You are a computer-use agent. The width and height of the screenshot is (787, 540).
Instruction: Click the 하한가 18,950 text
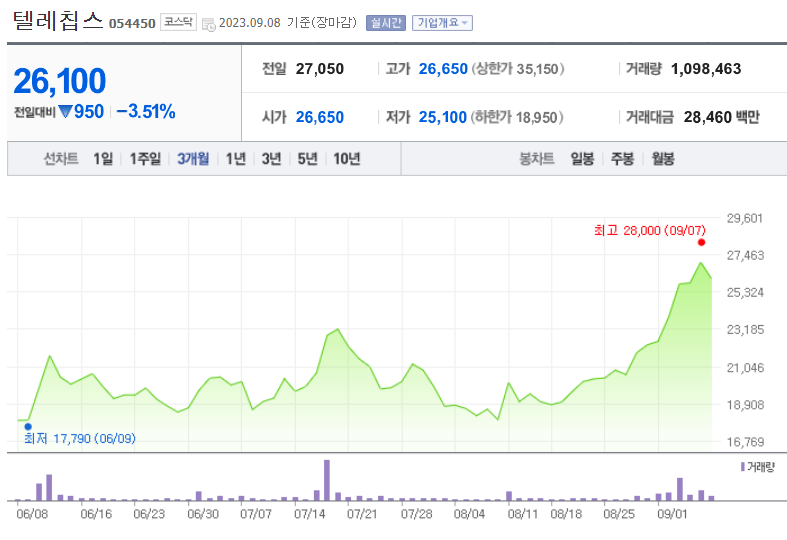point(517,117)
